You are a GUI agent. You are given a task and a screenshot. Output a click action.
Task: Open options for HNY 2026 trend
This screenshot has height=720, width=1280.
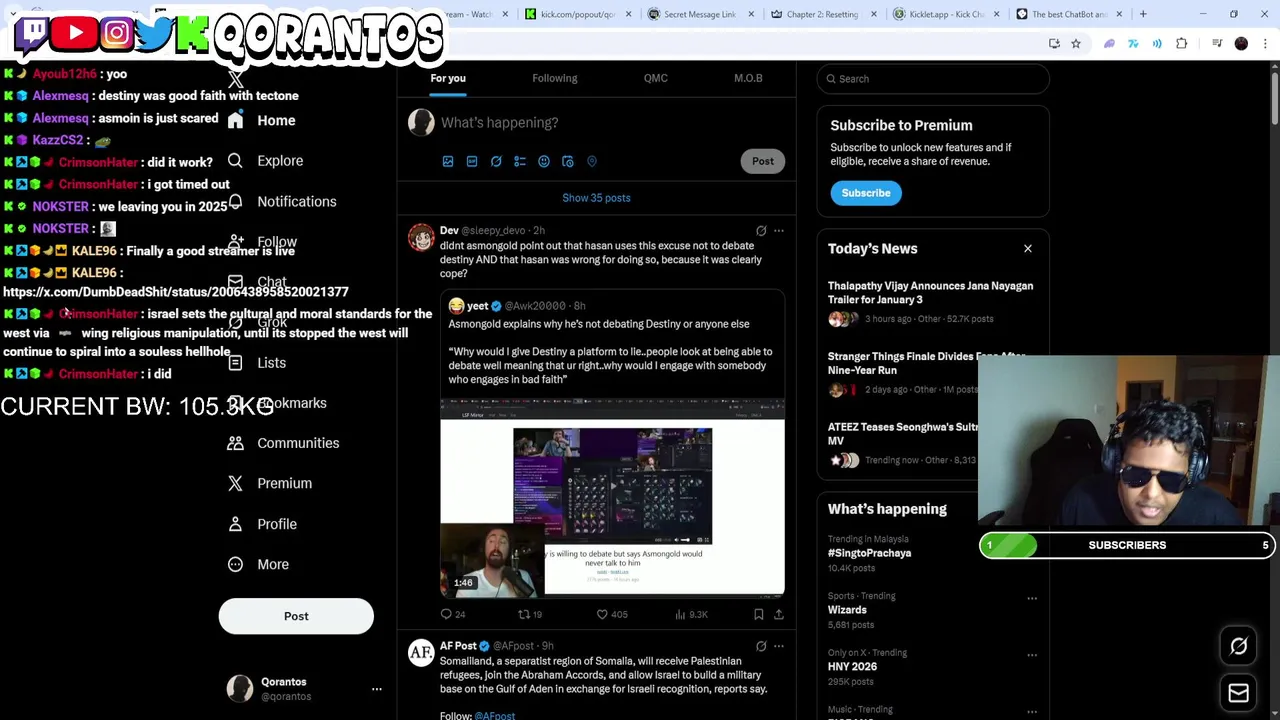tap(1032, 655)
